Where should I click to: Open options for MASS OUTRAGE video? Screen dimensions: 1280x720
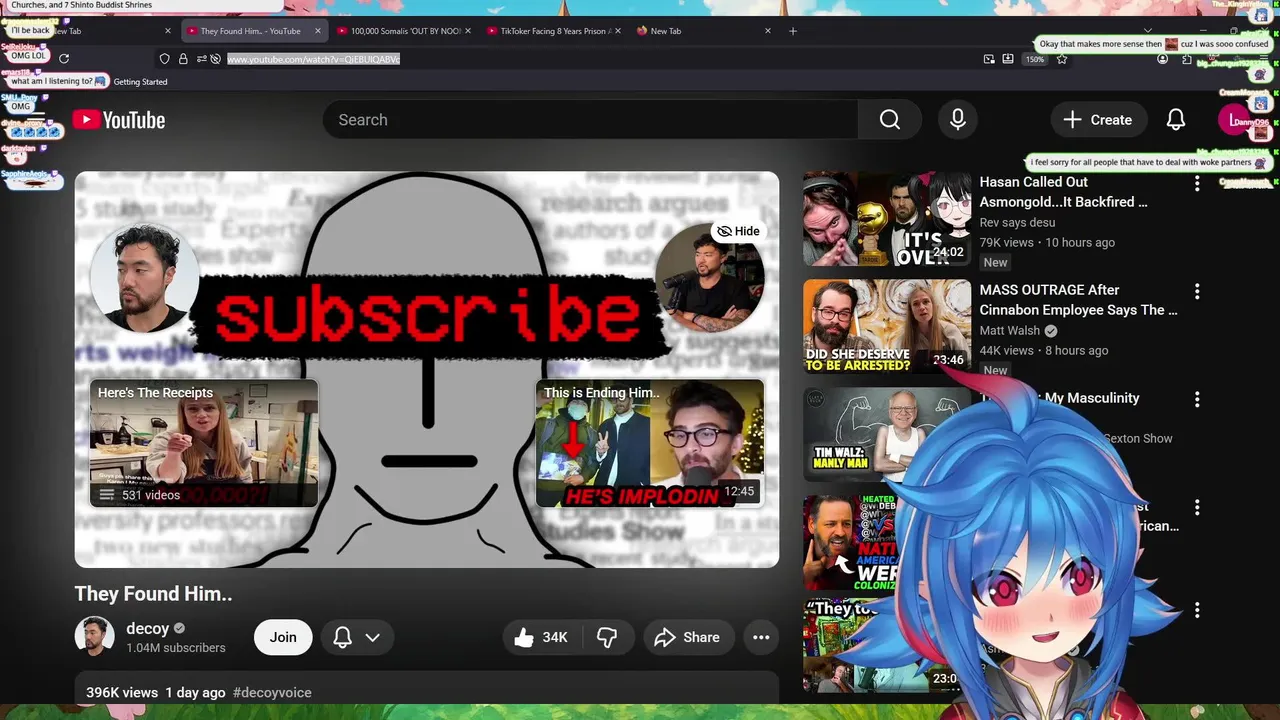1197,291
